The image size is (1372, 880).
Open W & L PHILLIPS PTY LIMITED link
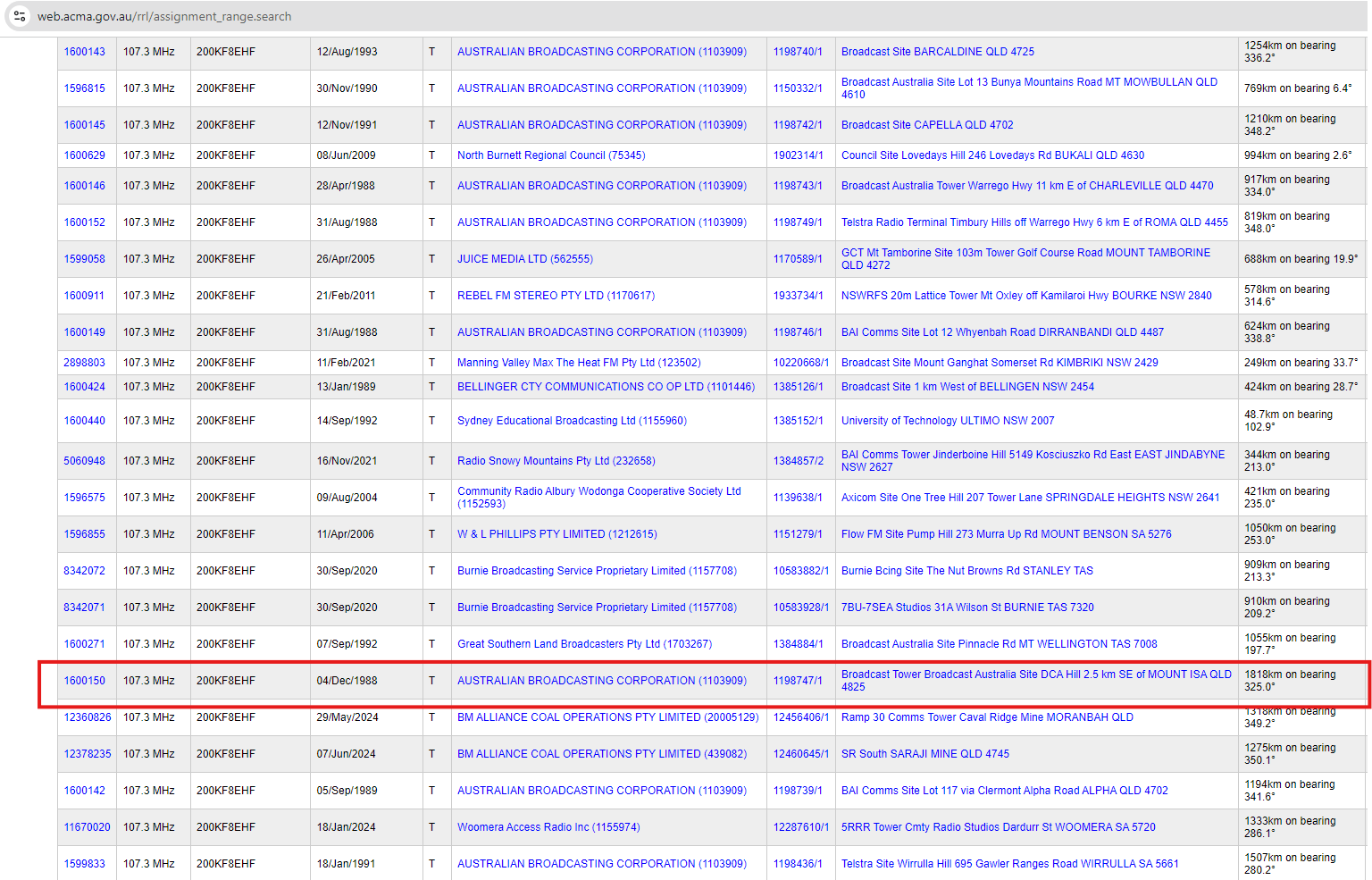coord(556,534)
